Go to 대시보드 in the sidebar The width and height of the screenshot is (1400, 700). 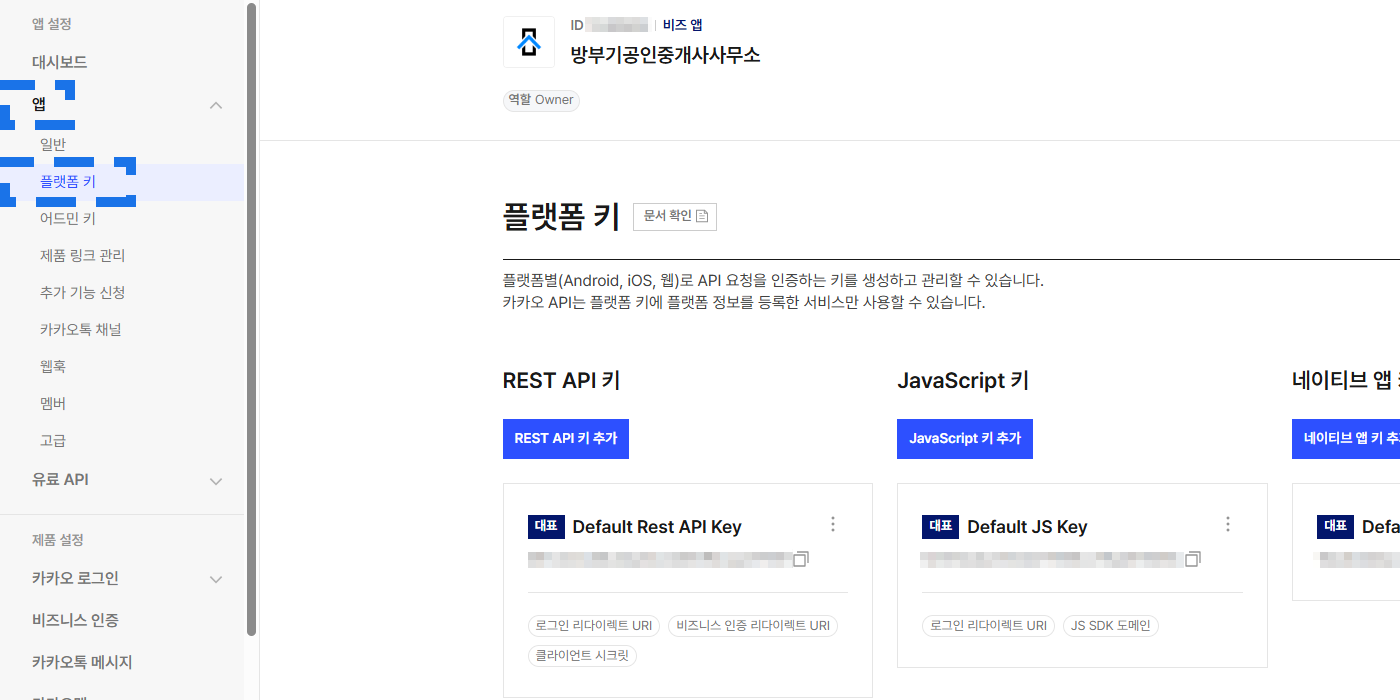[x=60, y=62]
